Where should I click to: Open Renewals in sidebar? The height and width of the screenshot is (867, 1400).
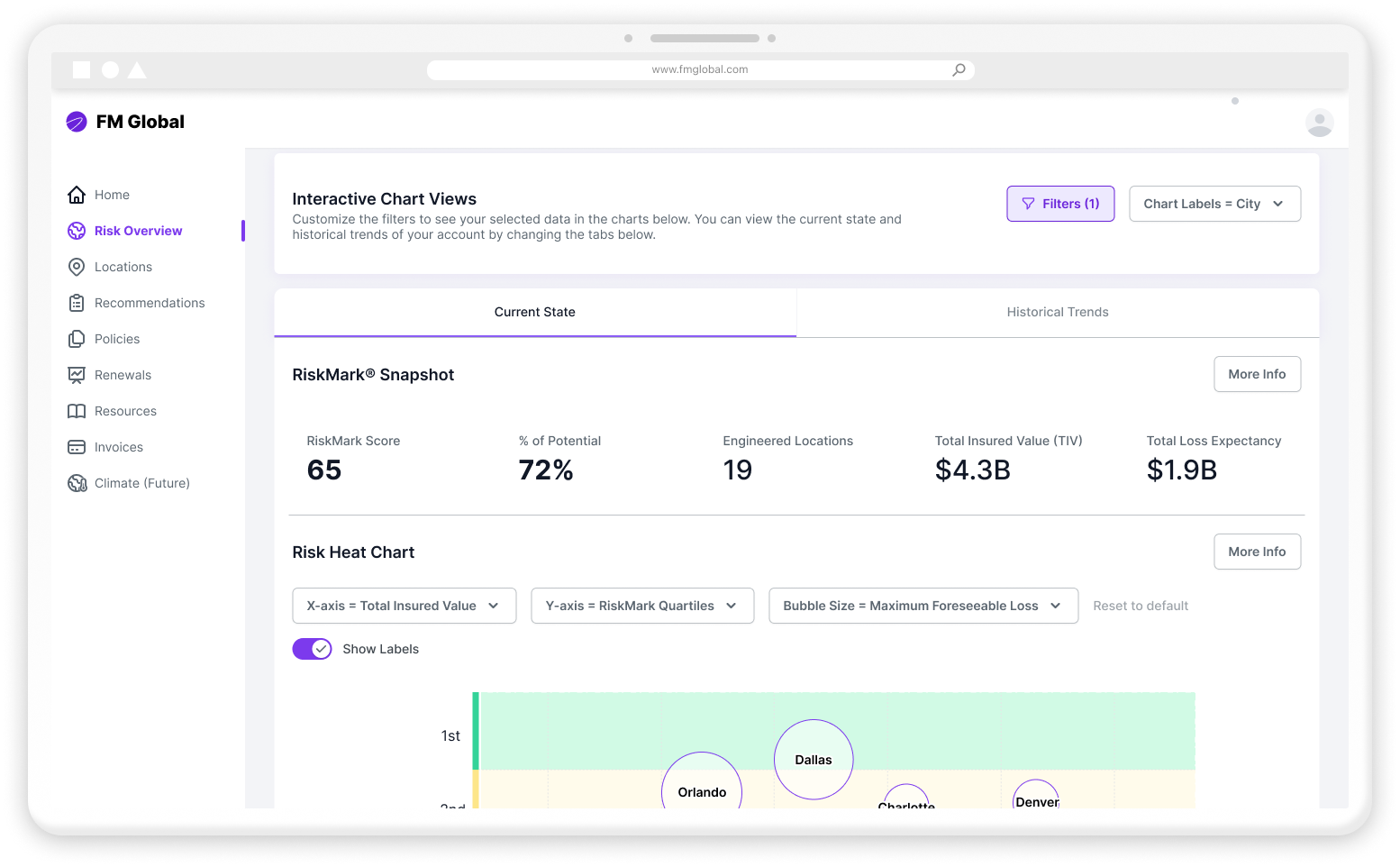[x=123, y=375]
